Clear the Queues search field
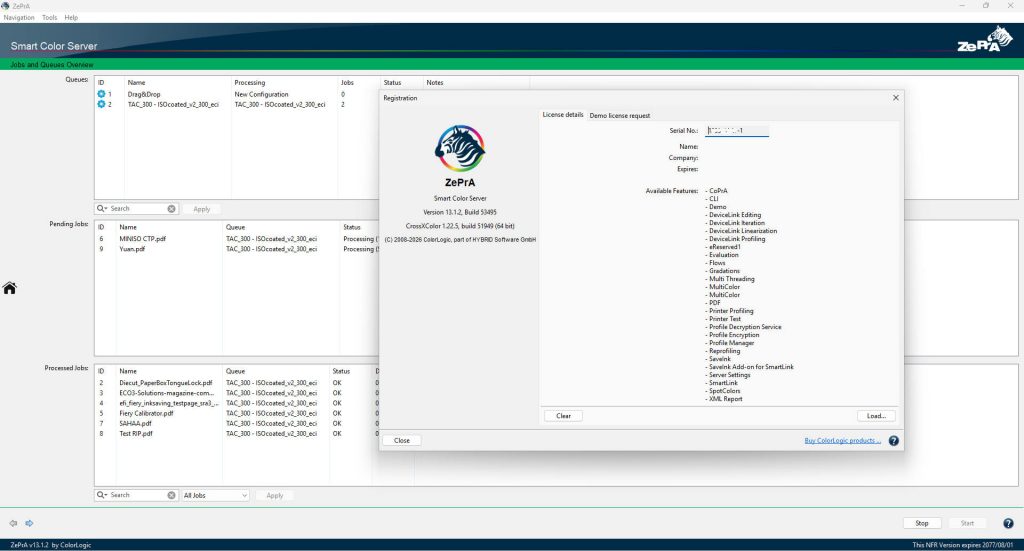The image size is (1024, 551). [x=171, y=209]
